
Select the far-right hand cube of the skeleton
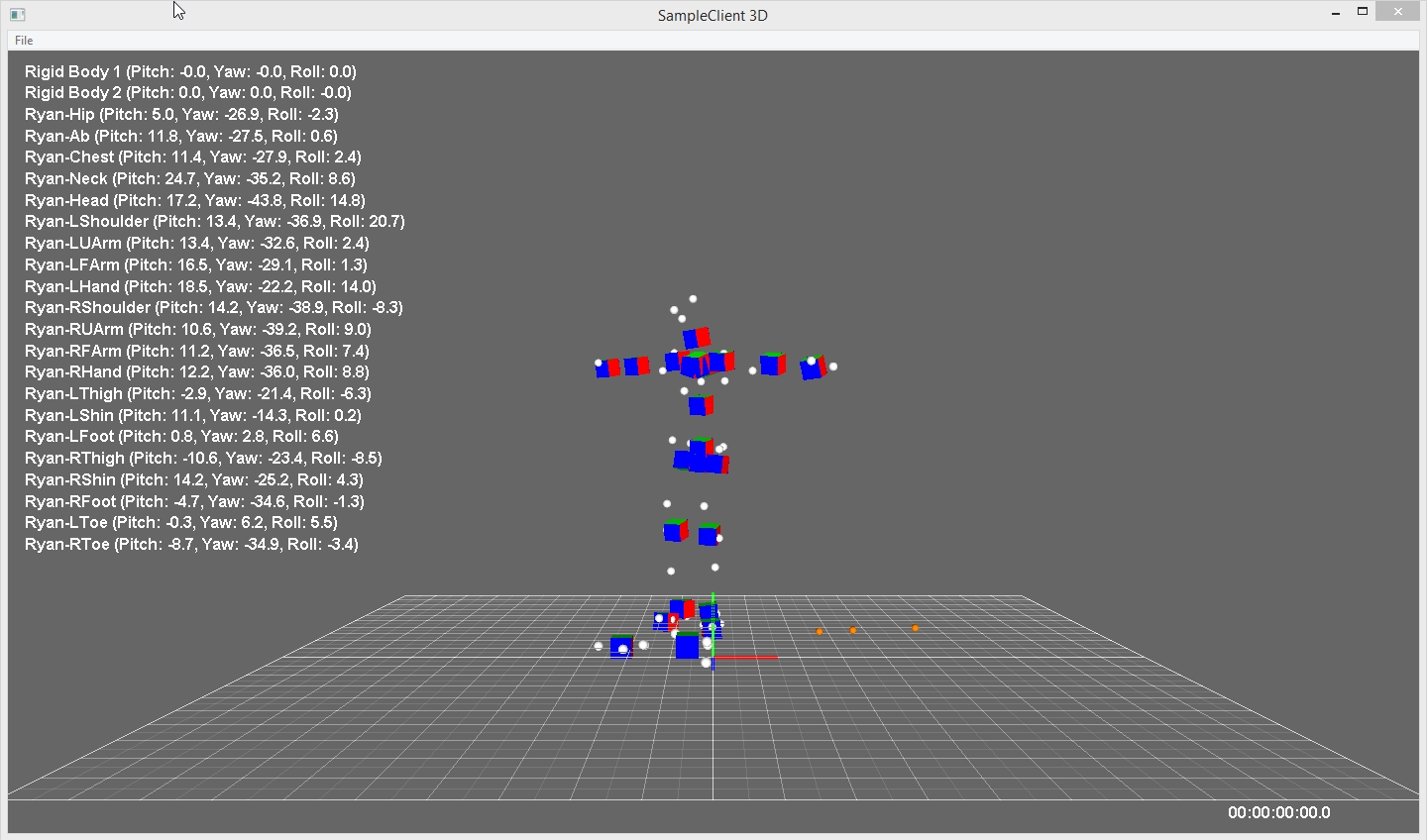[x=813, y=367]
